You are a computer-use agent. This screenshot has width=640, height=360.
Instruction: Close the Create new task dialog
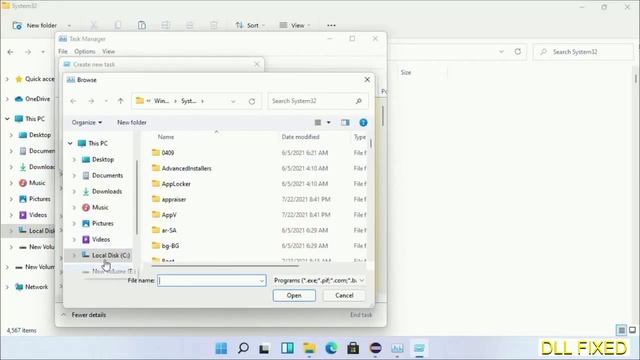point(257,64)
